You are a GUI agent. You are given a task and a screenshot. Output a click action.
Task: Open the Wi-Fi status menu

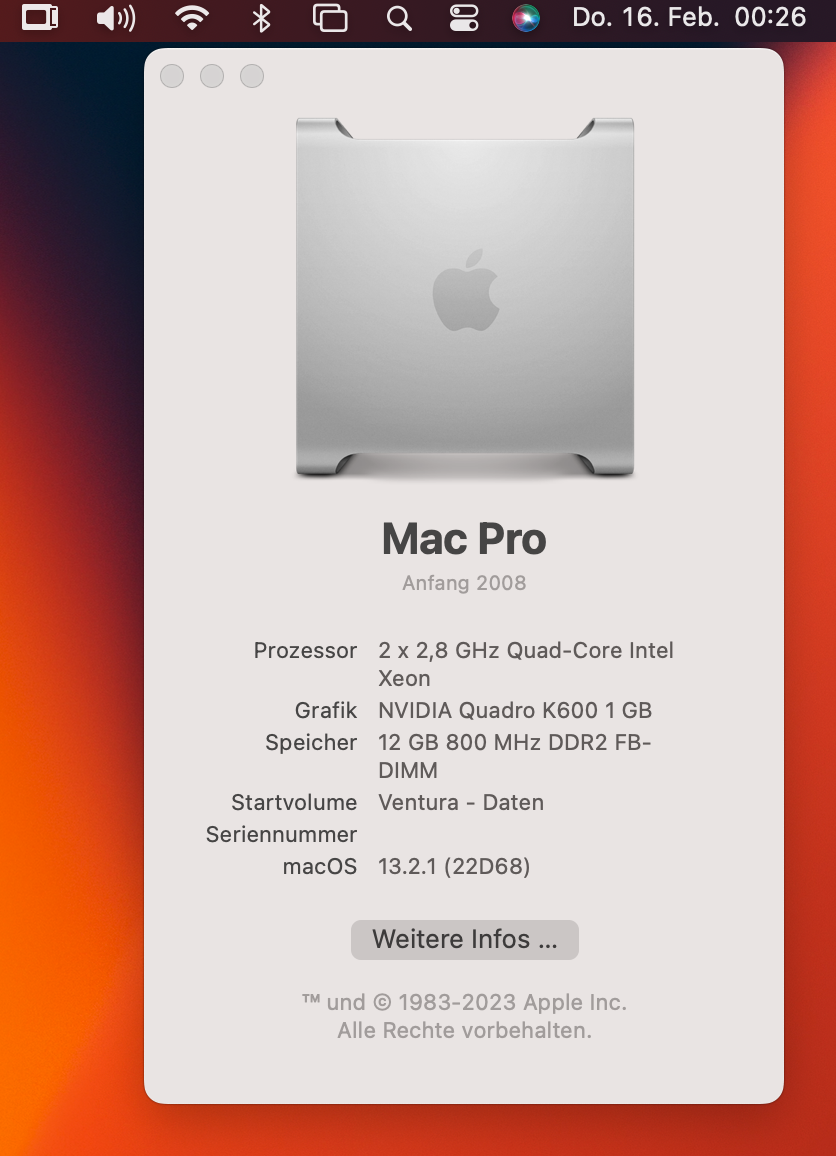click(x=192, y=17)
